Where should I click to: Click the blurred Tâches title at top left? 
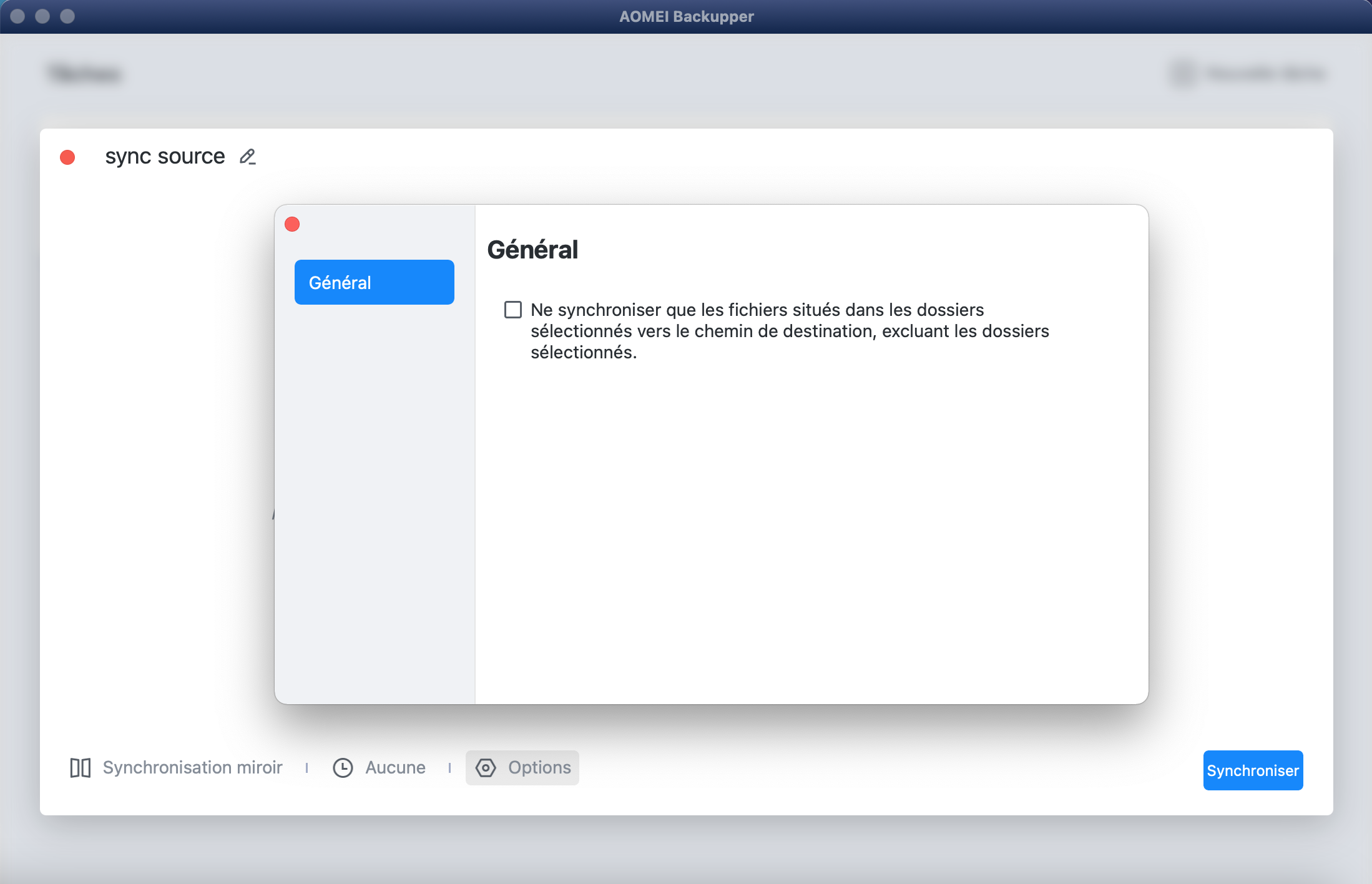[85, 74]
